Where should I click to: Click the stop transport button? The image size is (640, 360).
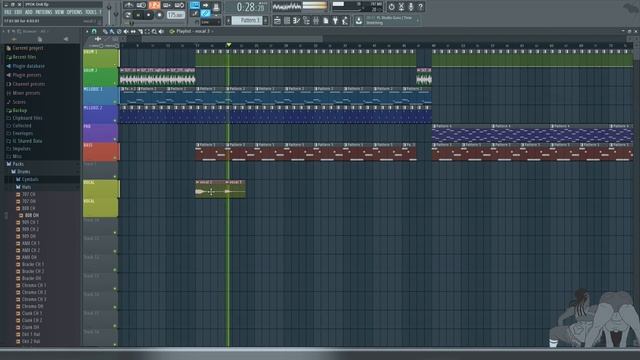tap(149, 15)
